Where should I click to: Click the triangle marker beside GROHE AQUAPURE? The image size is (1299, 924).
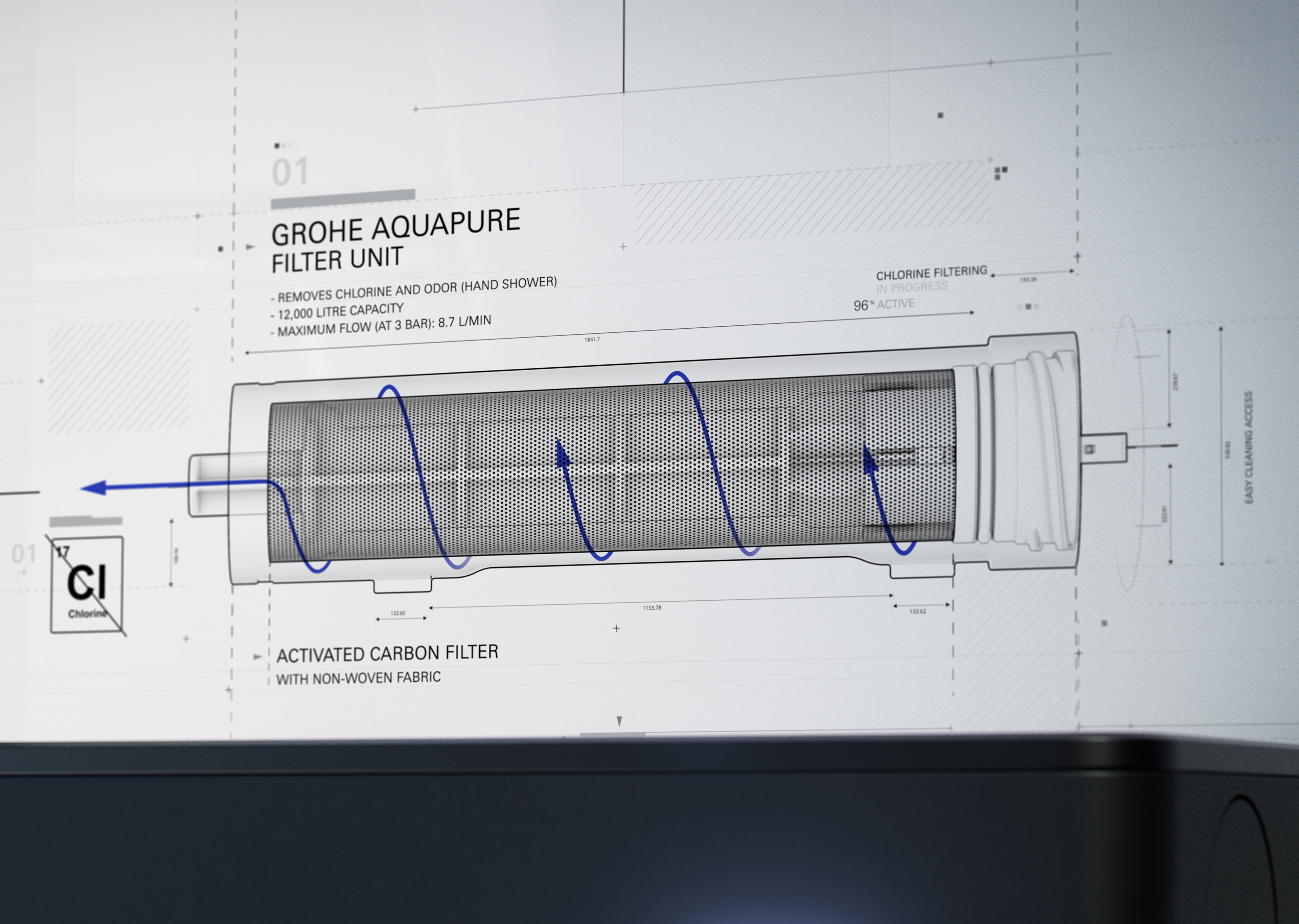coord(250,247)
